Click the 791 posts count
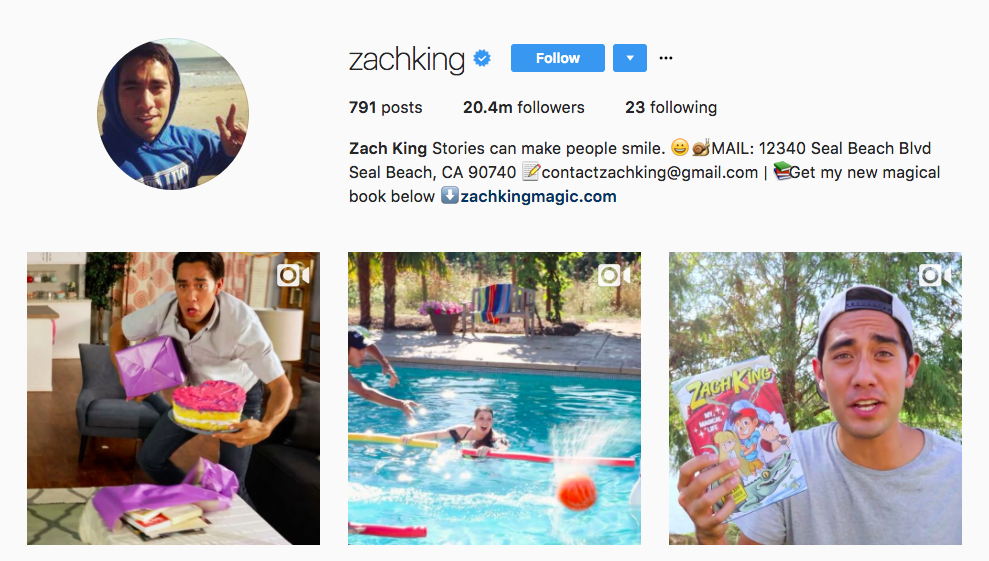 click(385, 107)
